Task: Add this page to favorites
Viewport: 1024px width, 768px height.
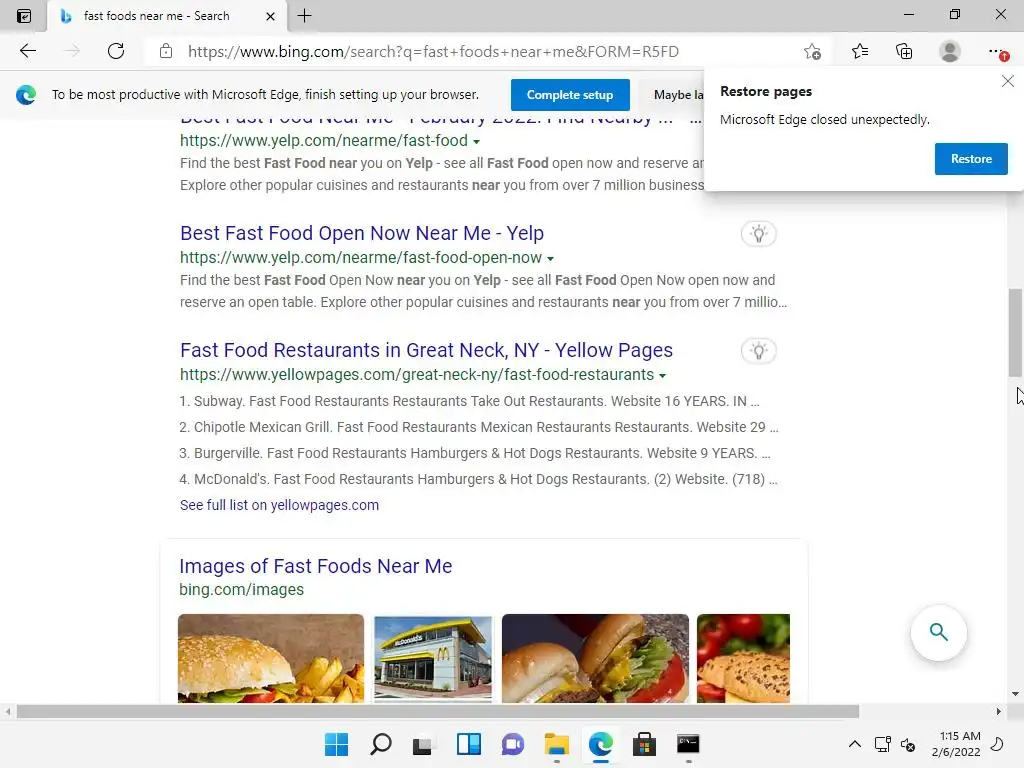Action: click(812, 51)
